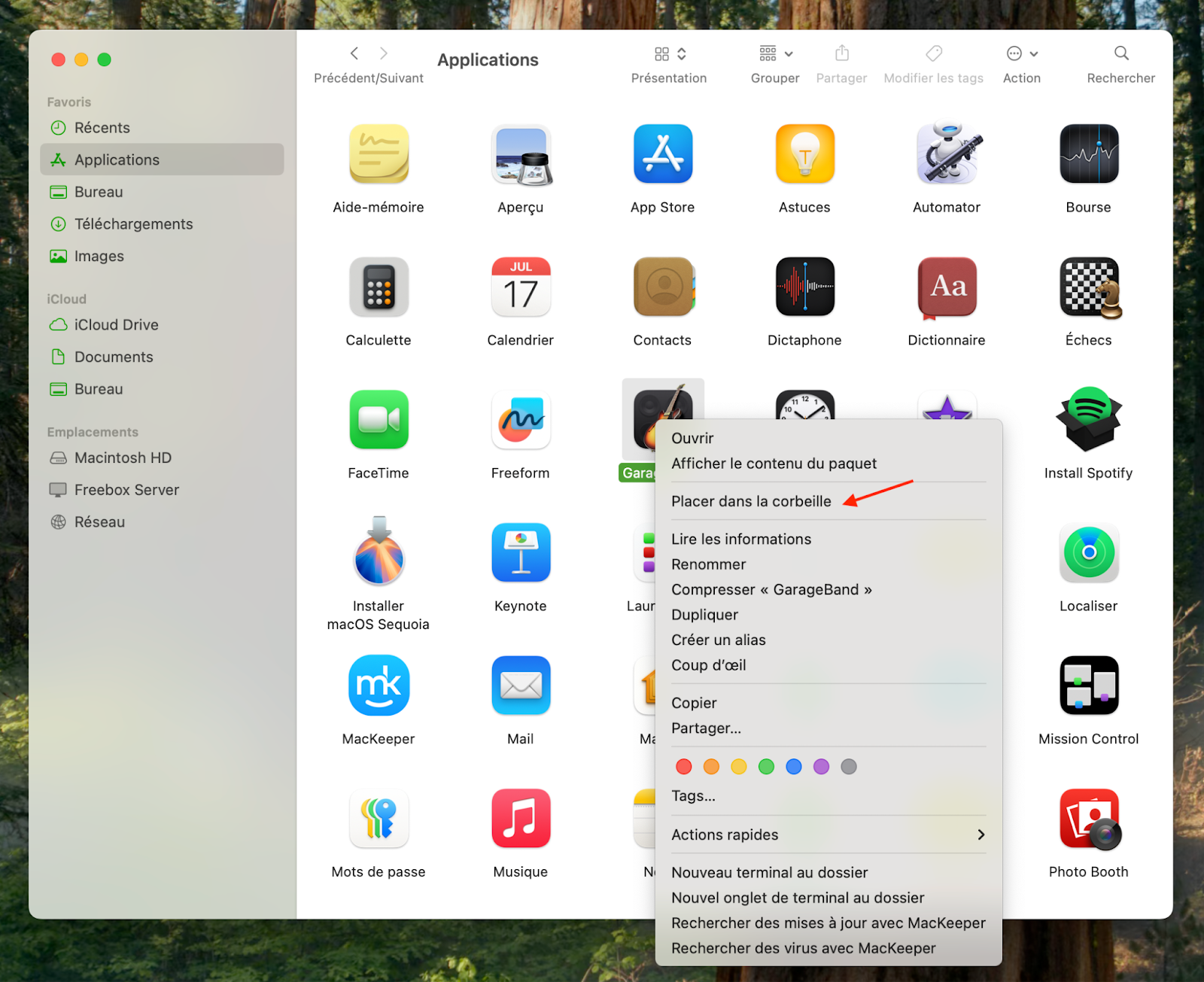This screenshot has width=1204, height=982.
Task: Launch Keynote
Action: (520, 553)
